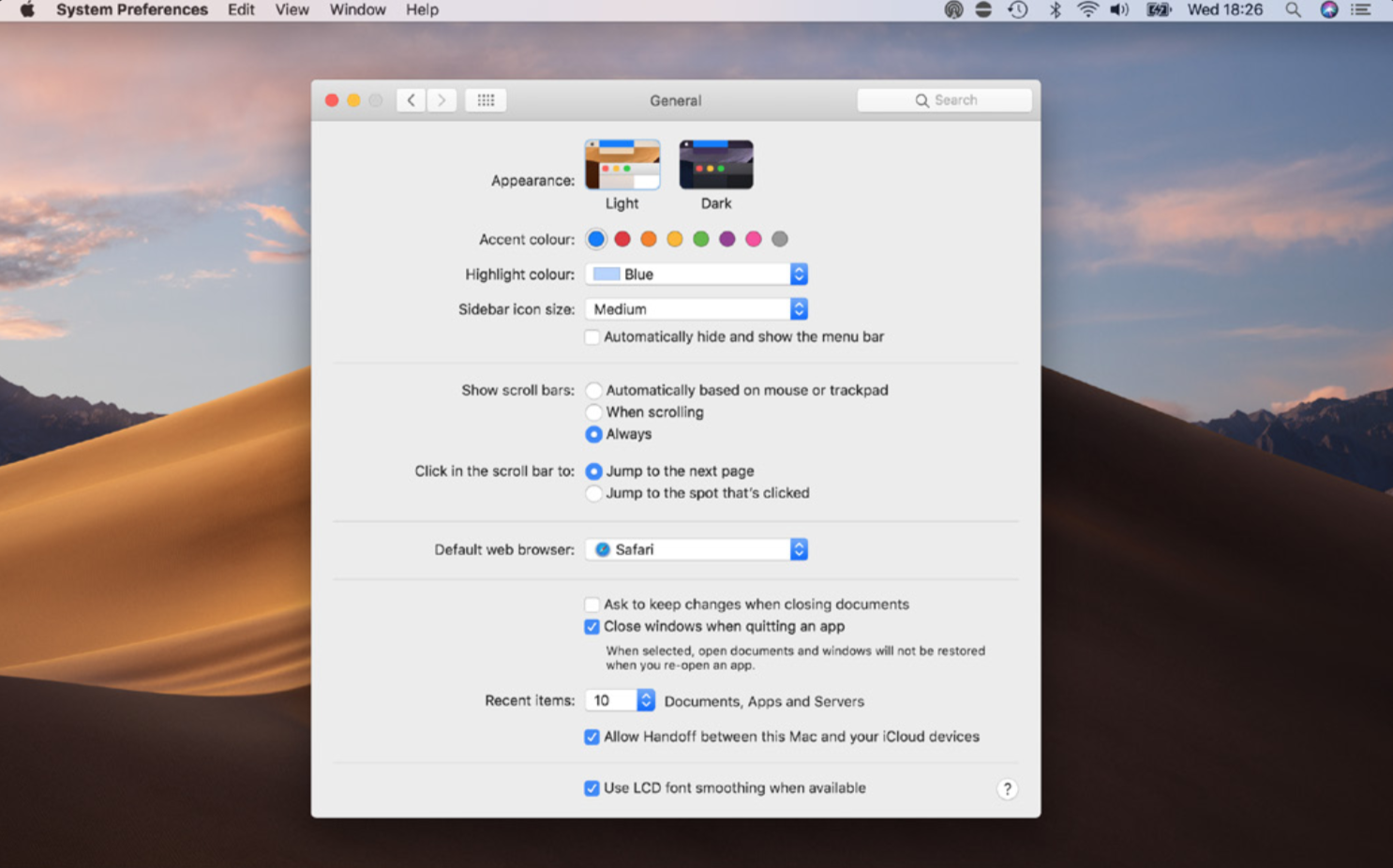
Task: Enable automatically hide and show menu bar
Action: tap(592, 337)
